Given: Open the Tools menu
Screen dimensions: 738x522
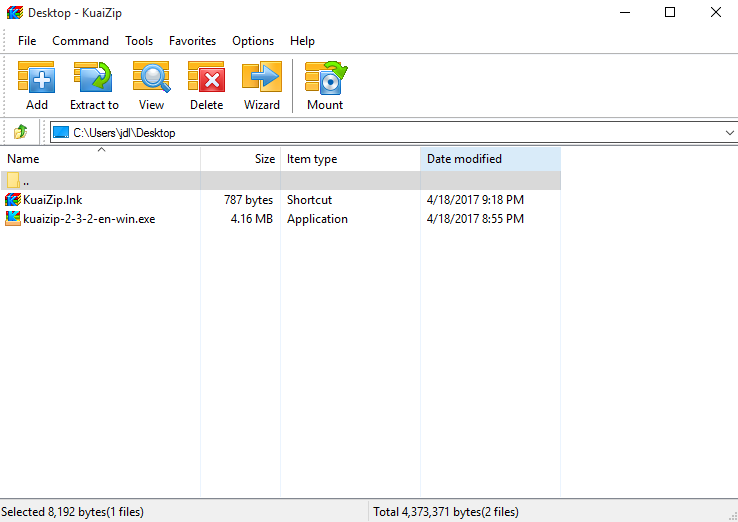Looking at the screenshot, I should tap(139, 41).
